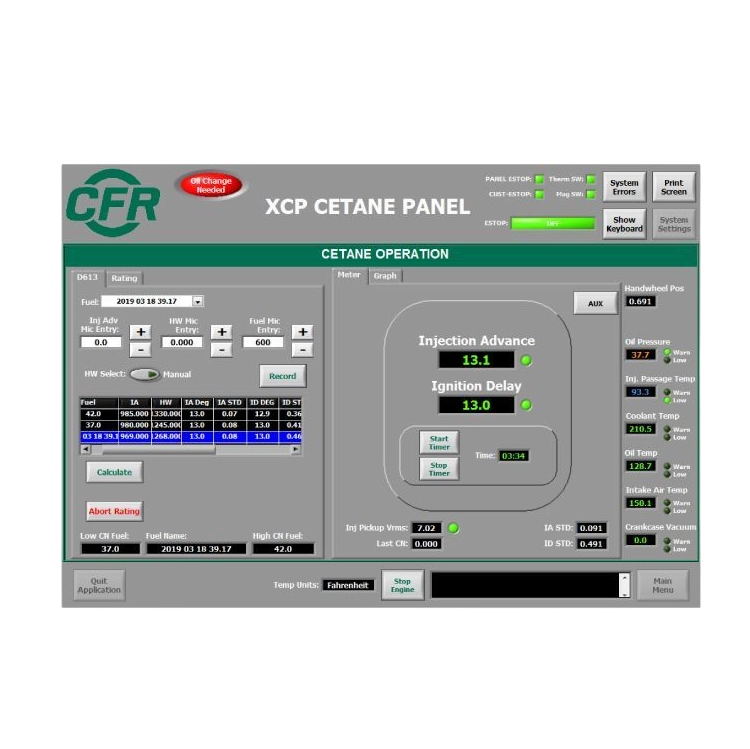Select the table row with fuel 37.0

[x=191, y=425]
